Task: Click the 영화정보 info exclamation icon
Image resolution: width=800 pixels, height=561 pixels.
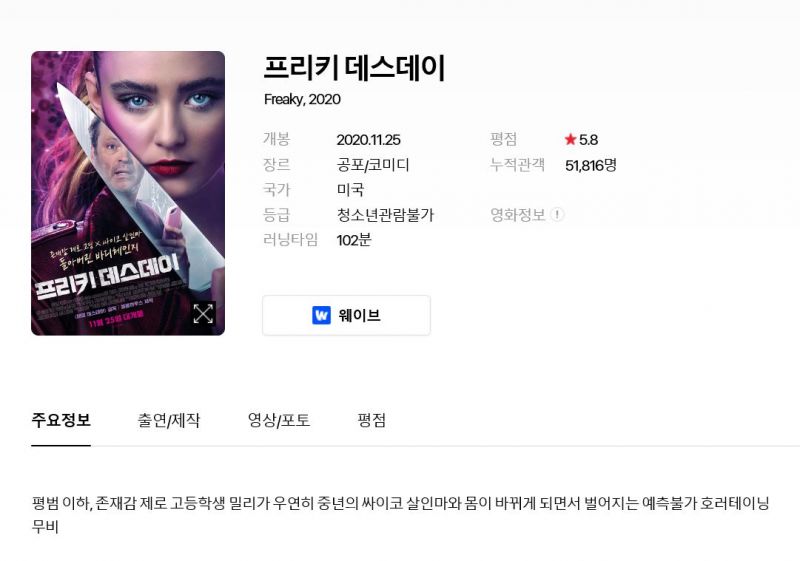Action: (x=557, y=215)
